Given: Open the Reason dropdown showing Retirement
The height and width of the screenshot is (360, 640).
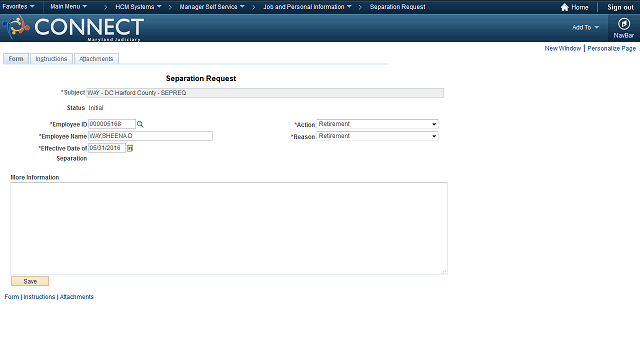Looking at the screenshot, I should click(x=378, y=136).
